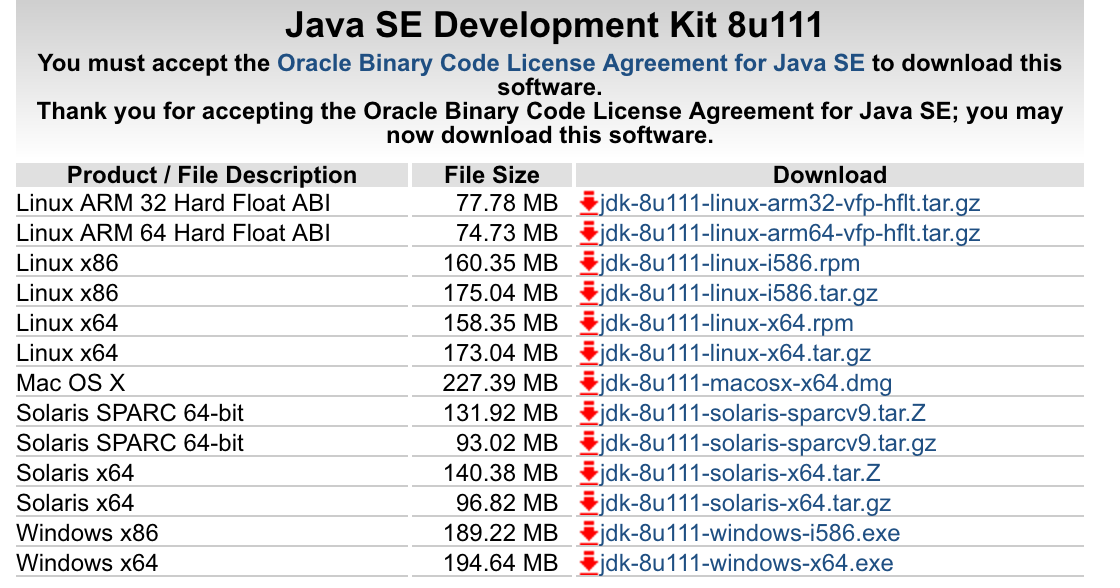Click red download icon beside macosx-x64.dmg
This screenshot has width=1120, height=588.
[589, 384]
